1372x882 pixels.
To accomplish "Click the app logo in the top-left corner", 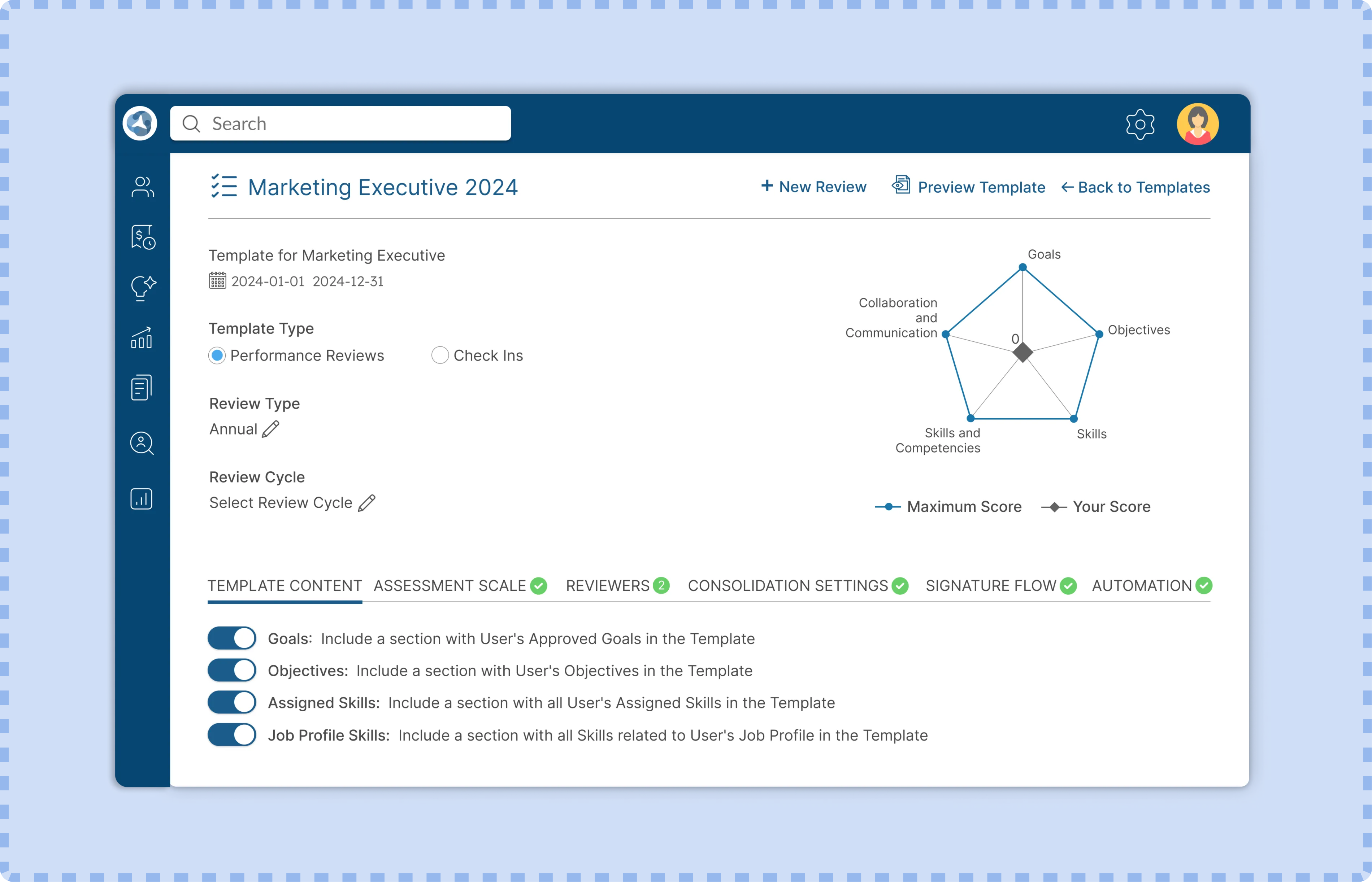I will pyautogui.click(x=139, y=123).
